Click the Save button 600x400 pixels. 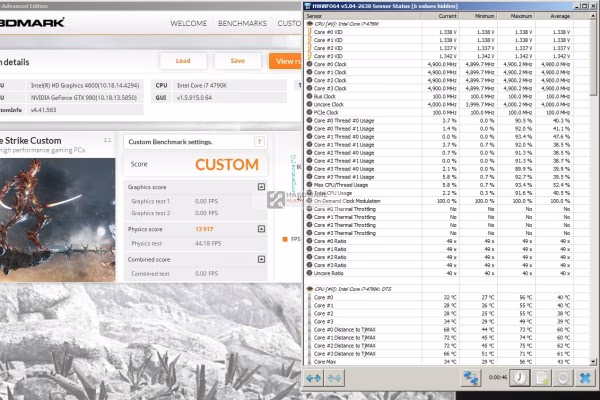pyautogui.click(x=238, y=61)
